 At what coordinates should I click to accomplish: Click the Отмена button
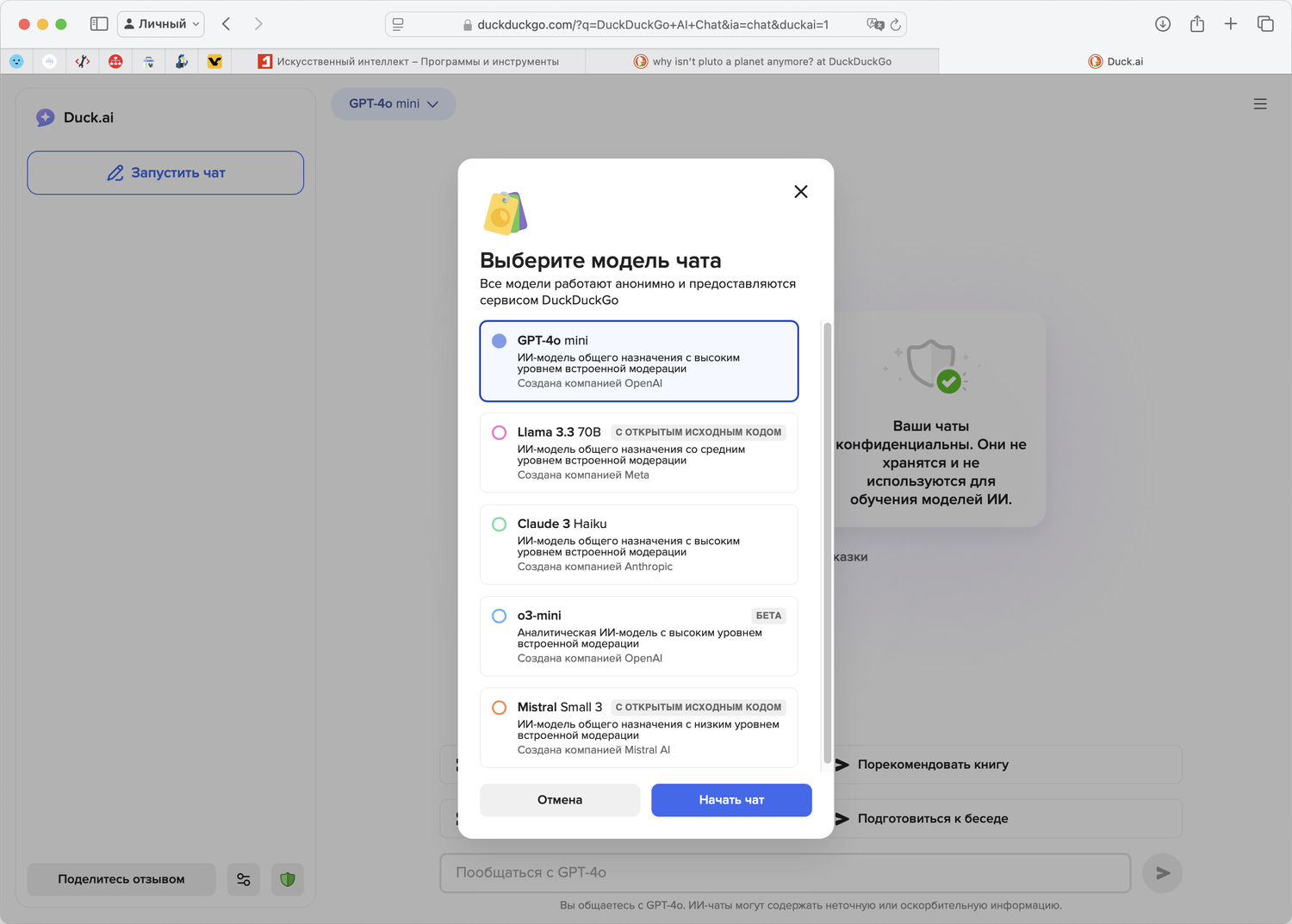pos(560,800)
